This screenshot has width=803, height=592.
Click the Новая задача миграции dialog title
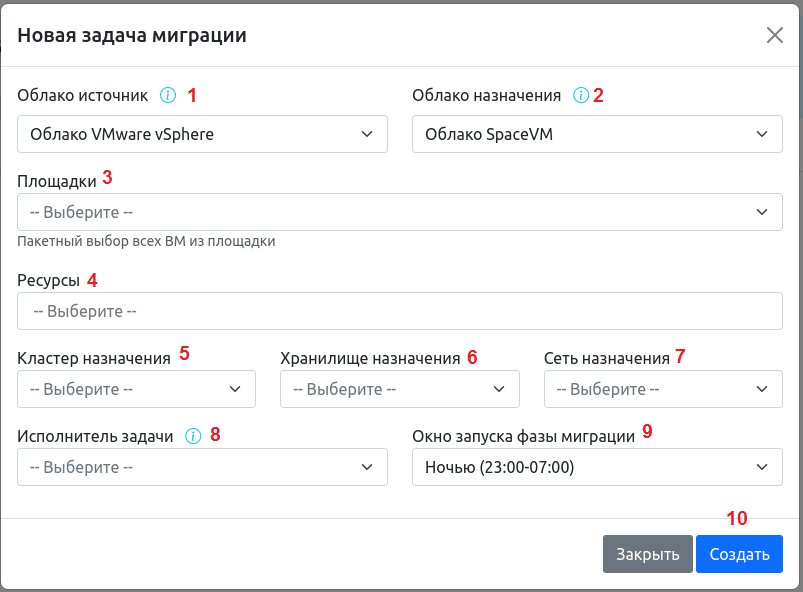click(x=132, y=36)
